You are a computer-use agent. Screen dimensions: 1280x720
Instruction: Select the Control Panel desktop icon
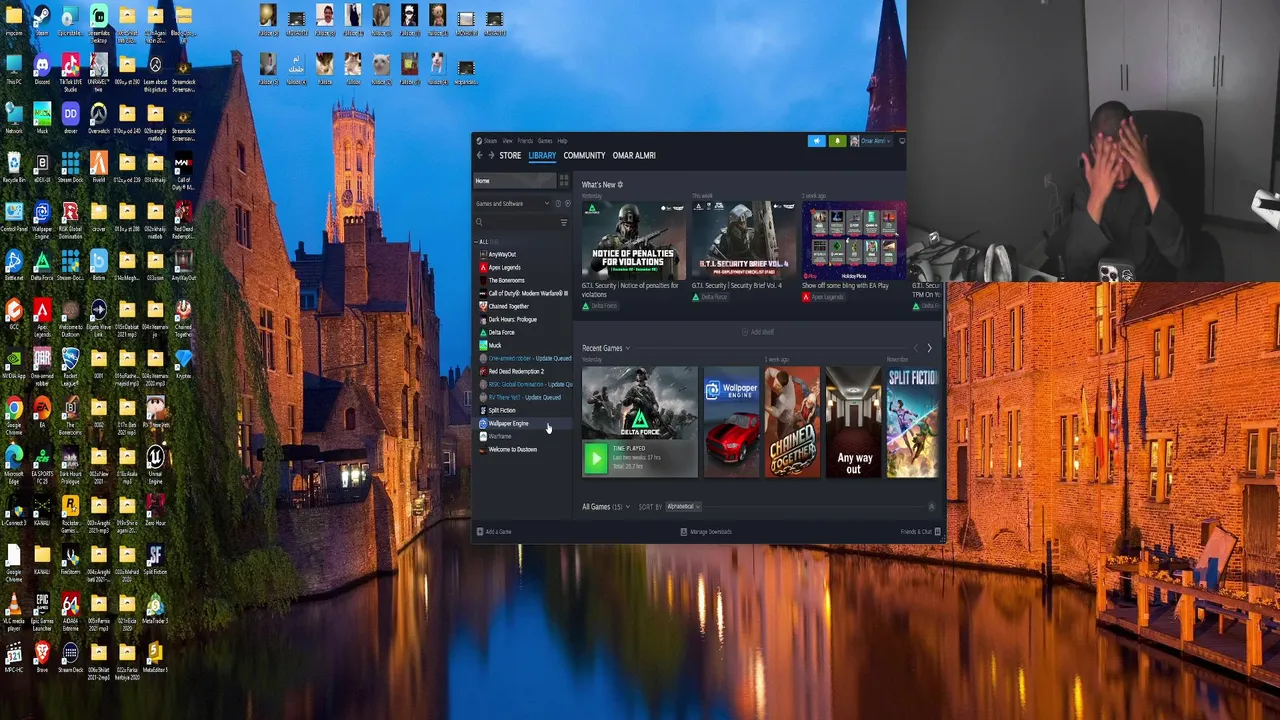pyautogui.click(x=14, y=218)
